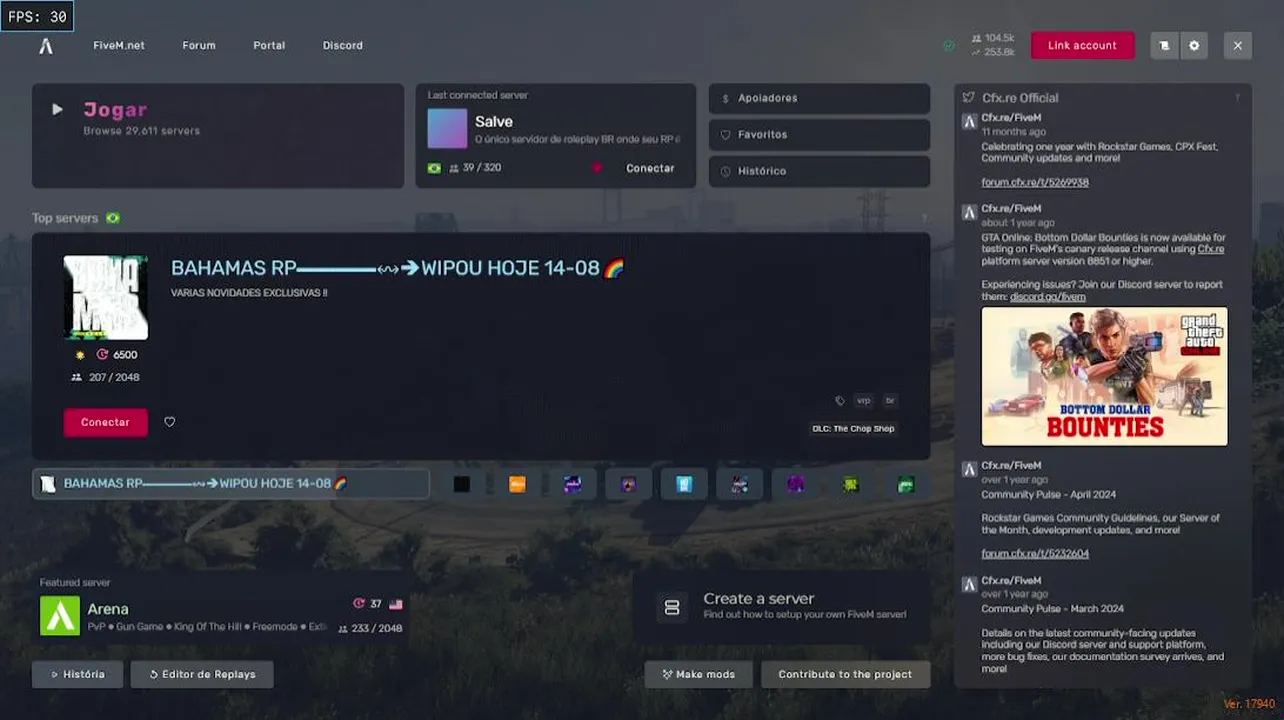This screenshot has height=720, width=1284.
Task: Open the Discord menu link
Action: pos(343,45)
